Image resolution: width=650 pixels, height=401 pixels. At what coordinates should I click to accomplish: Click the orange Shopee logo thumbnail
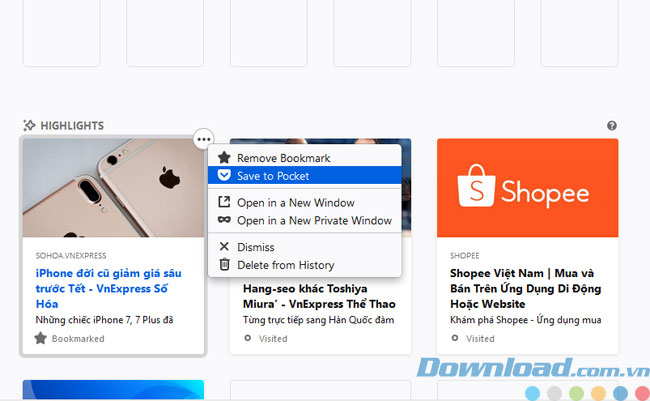pyautogui.click(x=528, y=188)
